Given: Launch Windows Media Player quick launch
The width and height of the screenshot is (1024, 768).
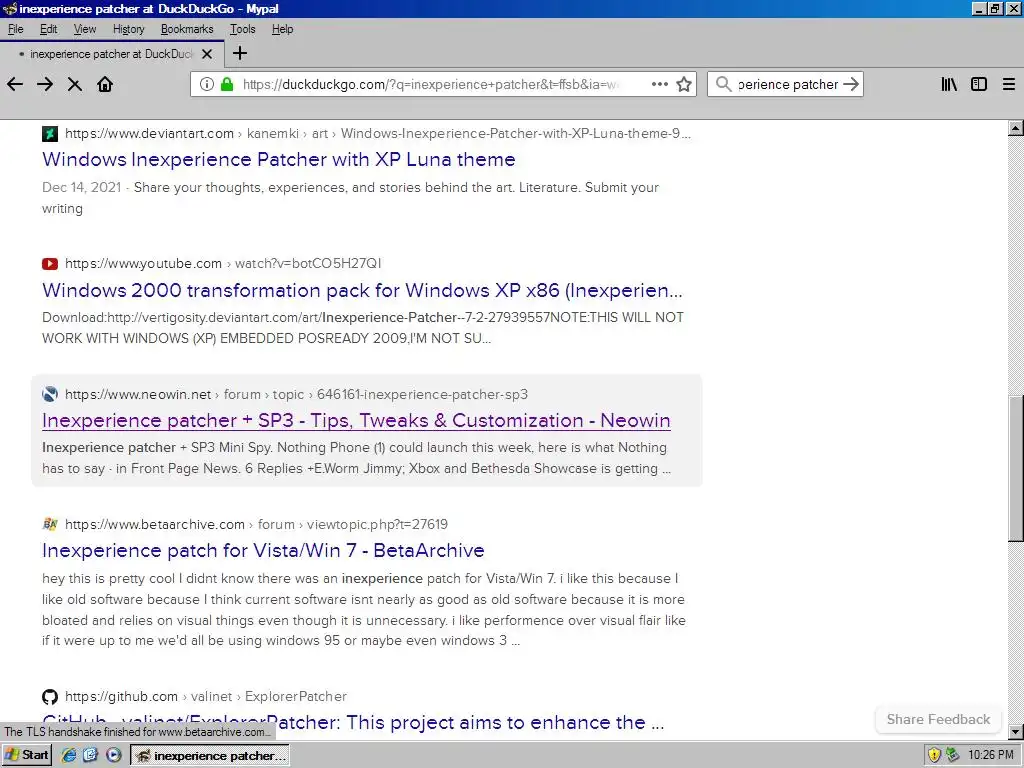Looking at the screenshot, I should pyautogui.click(x=114, y=756).
